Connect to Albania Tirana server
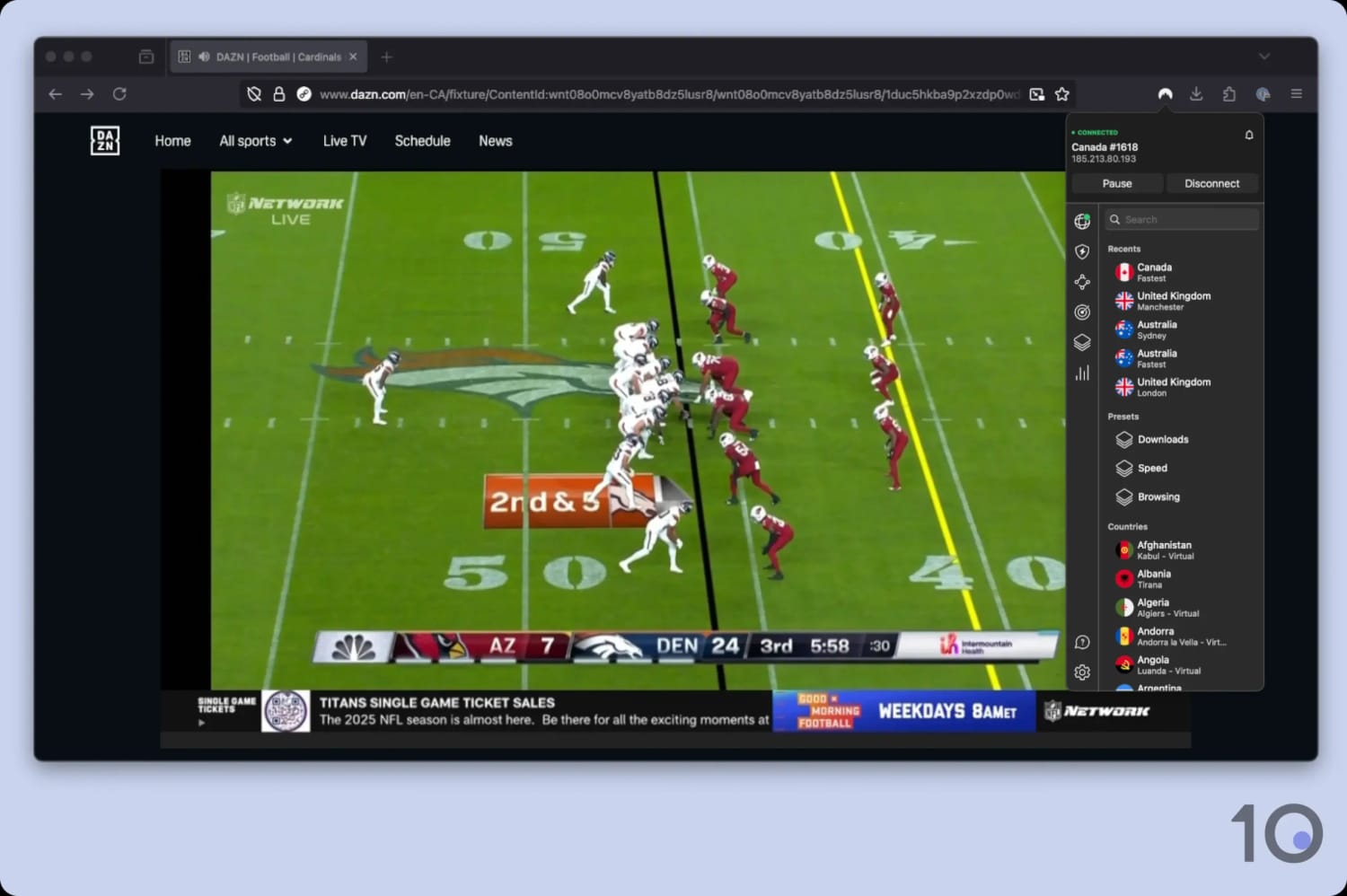 [1182, 579]
